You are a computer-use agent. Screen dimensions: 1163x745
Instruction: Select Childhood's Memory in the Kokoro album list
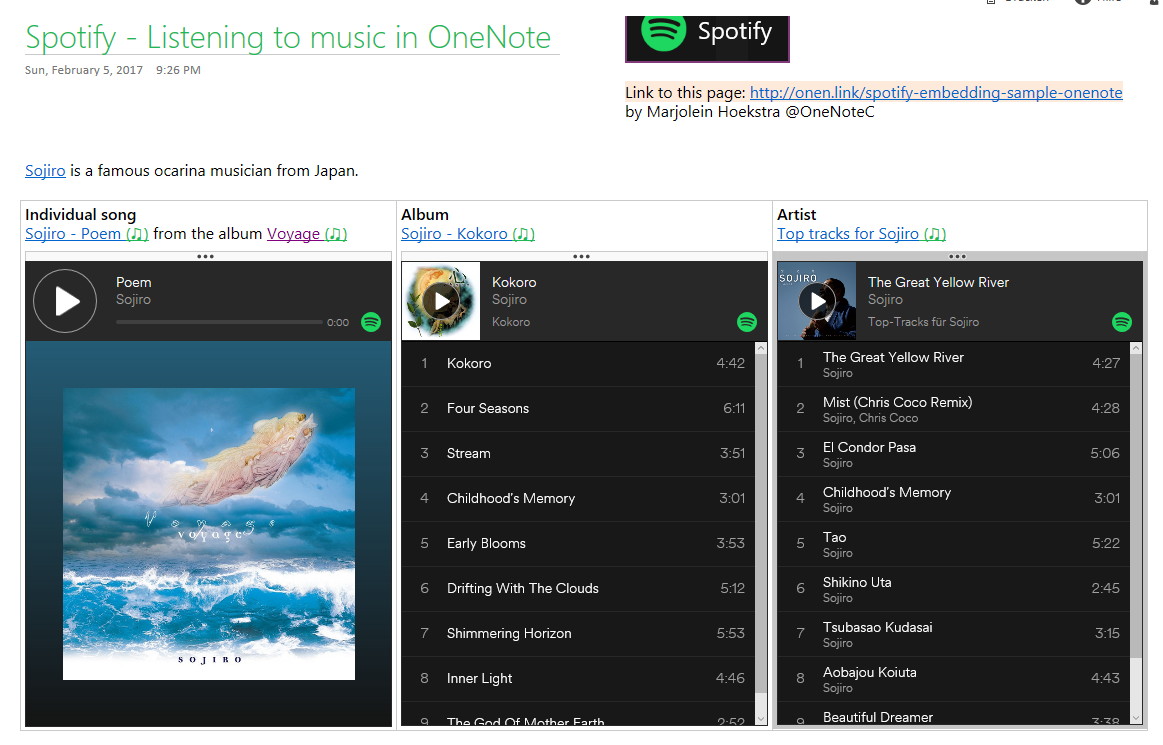(578, 499)
